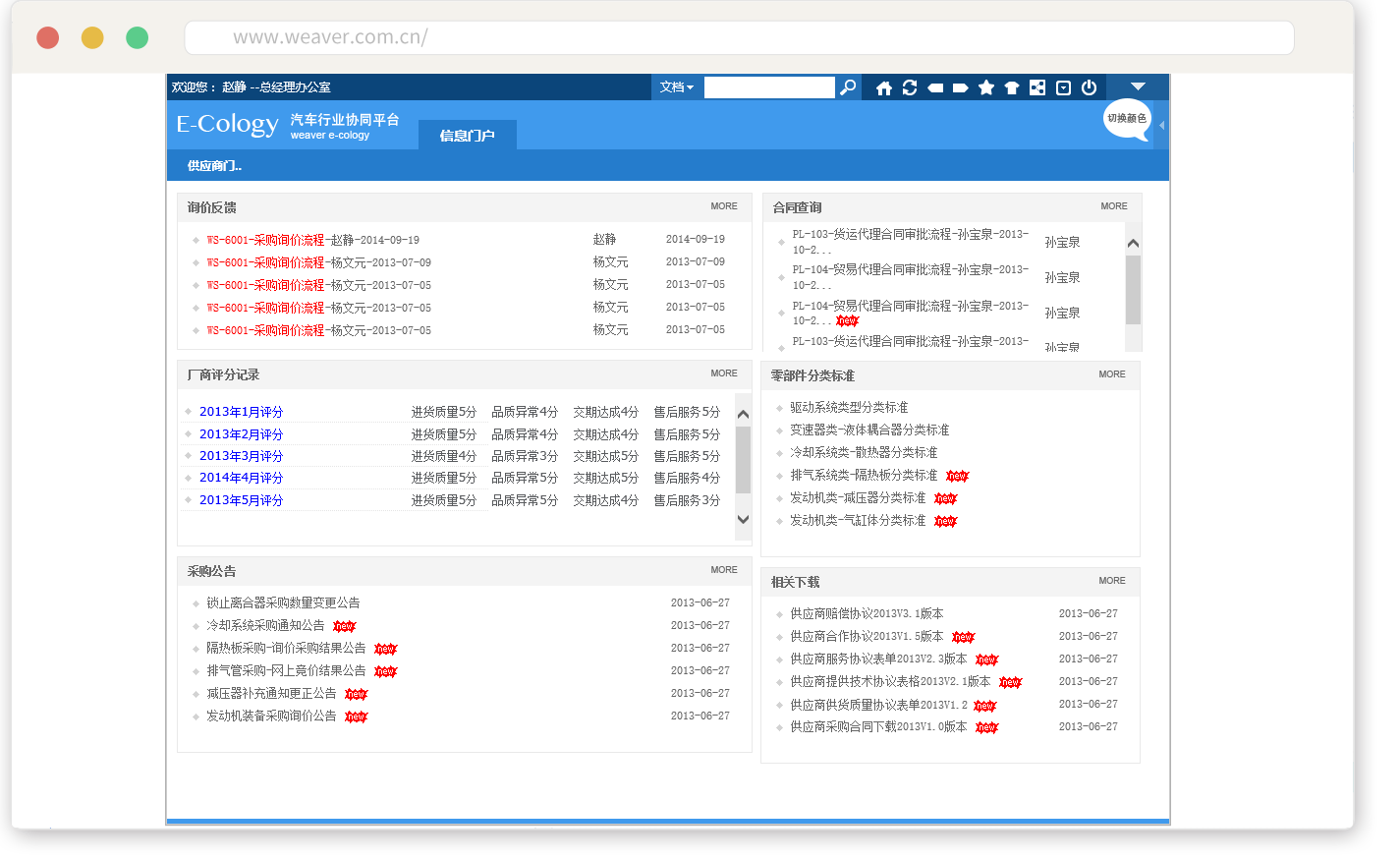Click the home icon in top toolbar

(x=884, y=88)
